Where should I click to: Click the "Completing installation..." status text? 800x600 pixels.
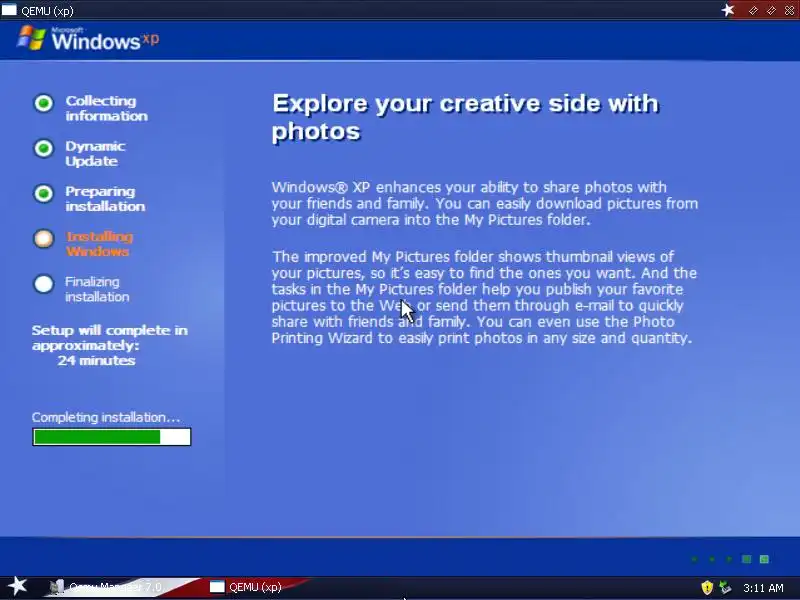click(x=106, y=417)
